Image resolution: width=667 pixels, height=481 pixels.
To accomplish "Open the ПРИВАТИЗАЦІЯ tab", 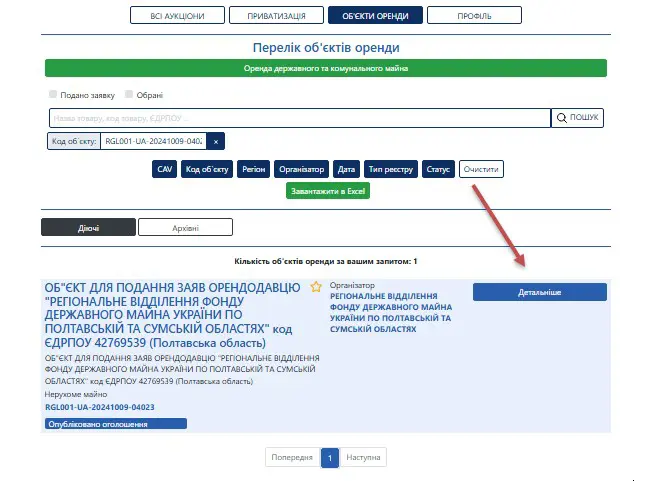I will click(275, 16).
